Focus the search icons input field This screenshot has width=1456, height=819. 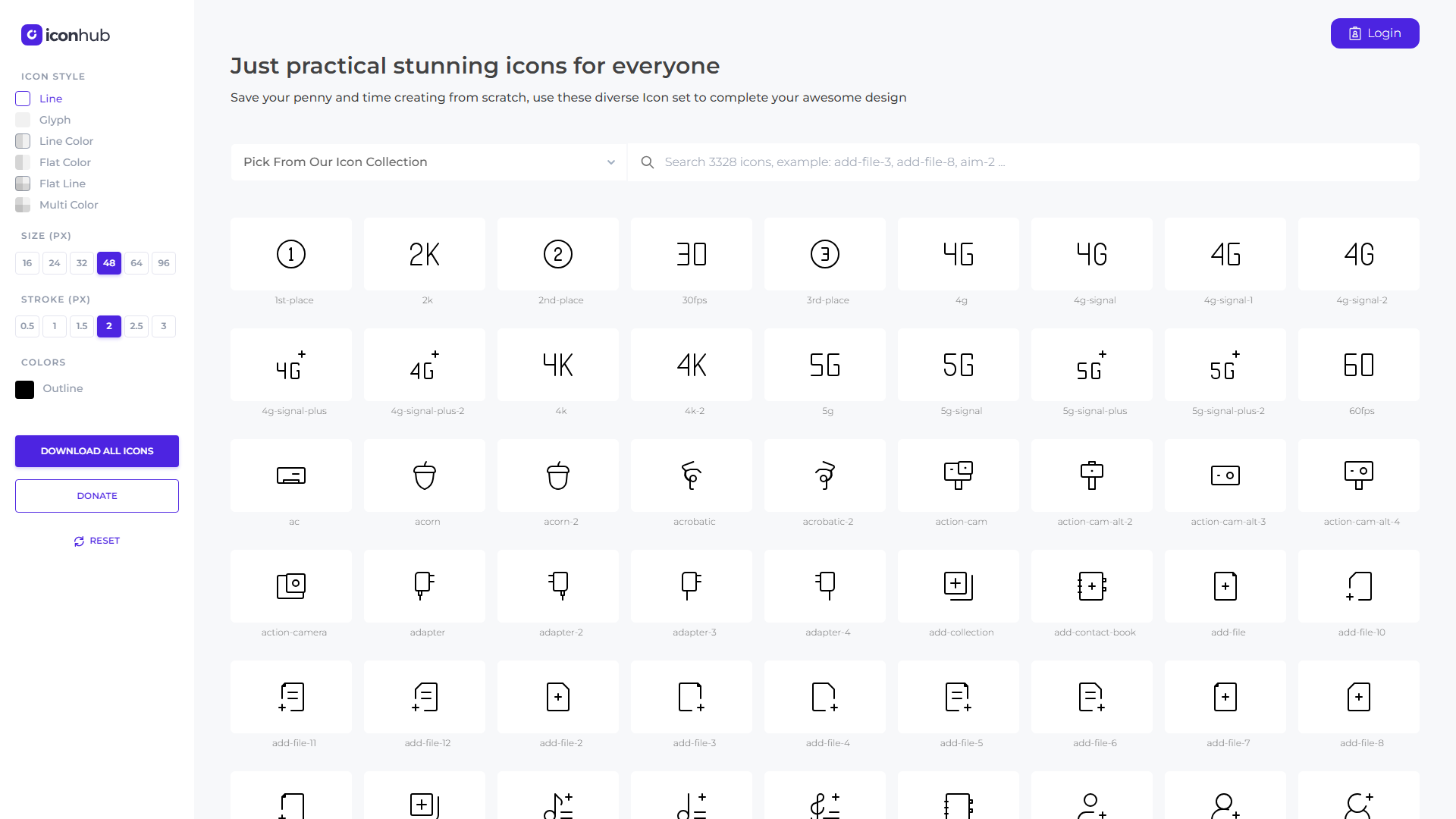[x=1024, y=162]
